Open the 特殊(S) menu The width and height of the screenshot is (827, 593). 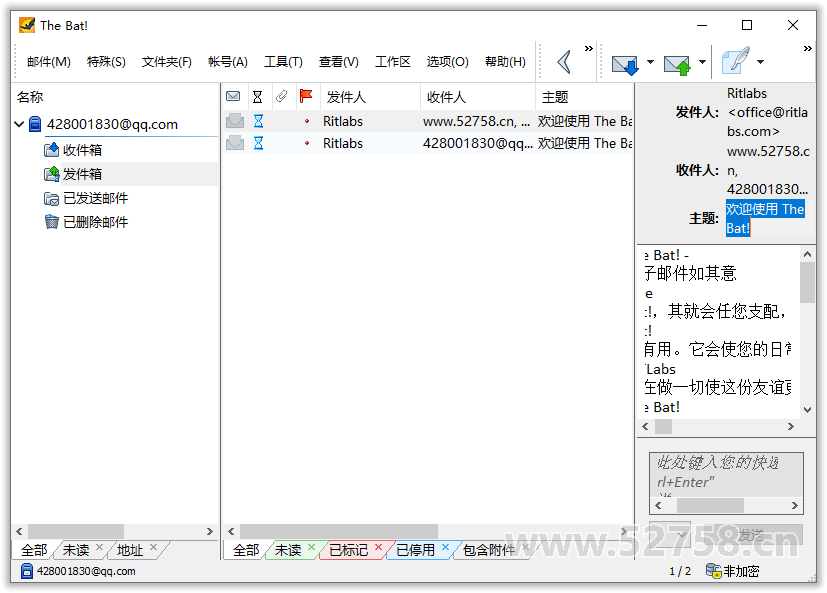[x=106, y=62]
